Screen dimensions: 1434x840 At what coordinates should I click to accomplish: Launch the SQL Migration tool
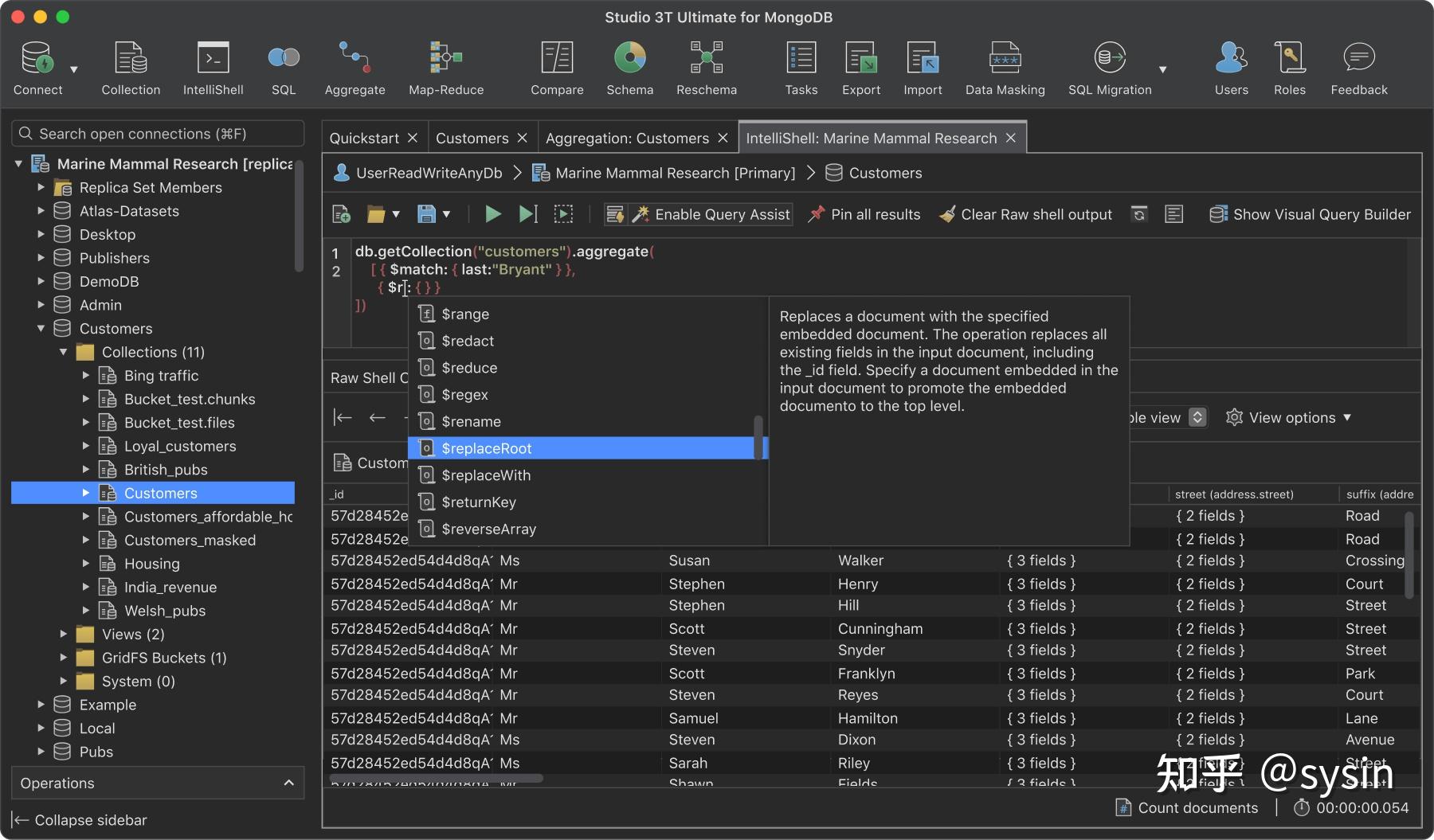[1109, 66]
